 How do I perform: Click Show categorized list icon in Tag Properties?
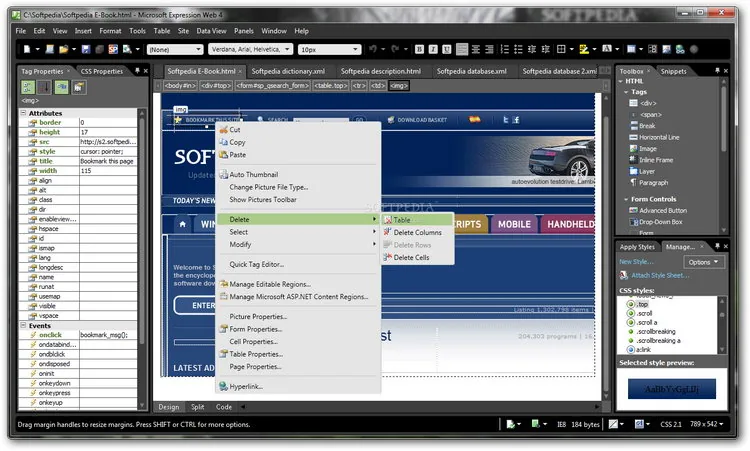coord(27,87)
